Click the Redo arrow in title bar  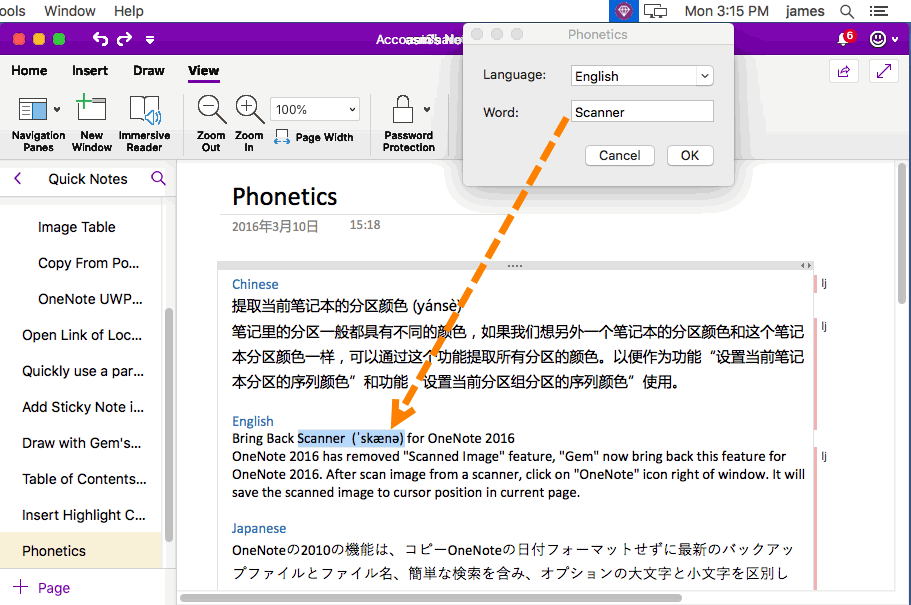124,39
